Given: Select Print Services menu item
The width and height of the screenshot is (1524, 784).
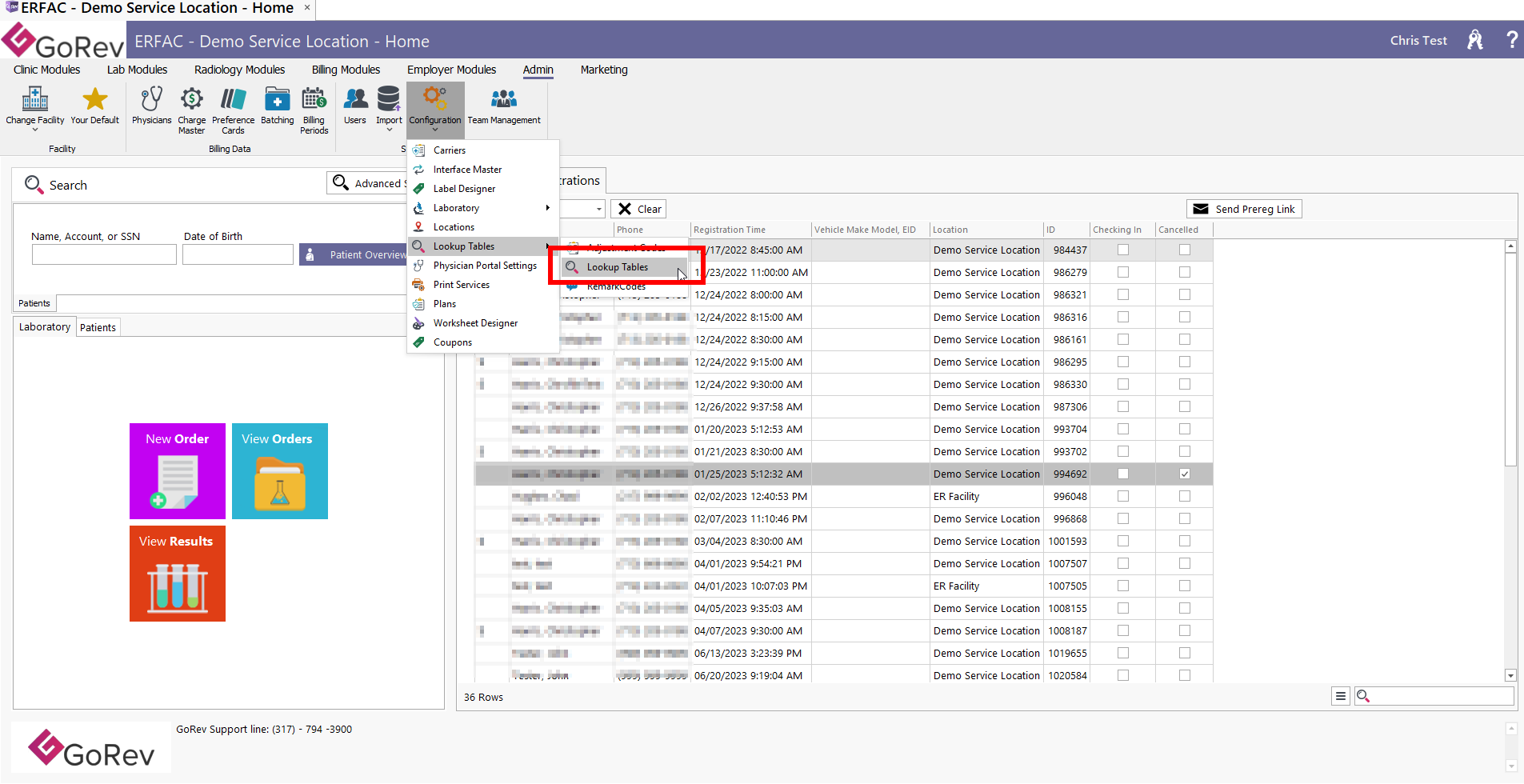Looking at the screenshot, I should coord(482,285).
